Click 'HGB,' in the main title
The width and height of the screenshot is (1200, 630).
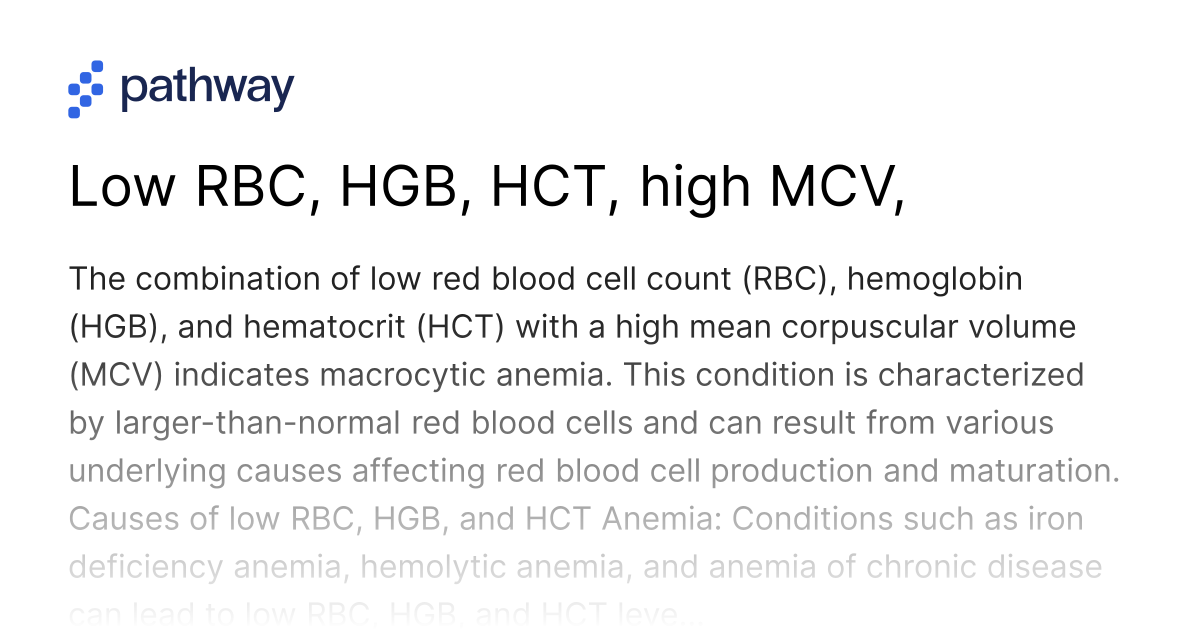pyautogui.click(x=406, y=187)
